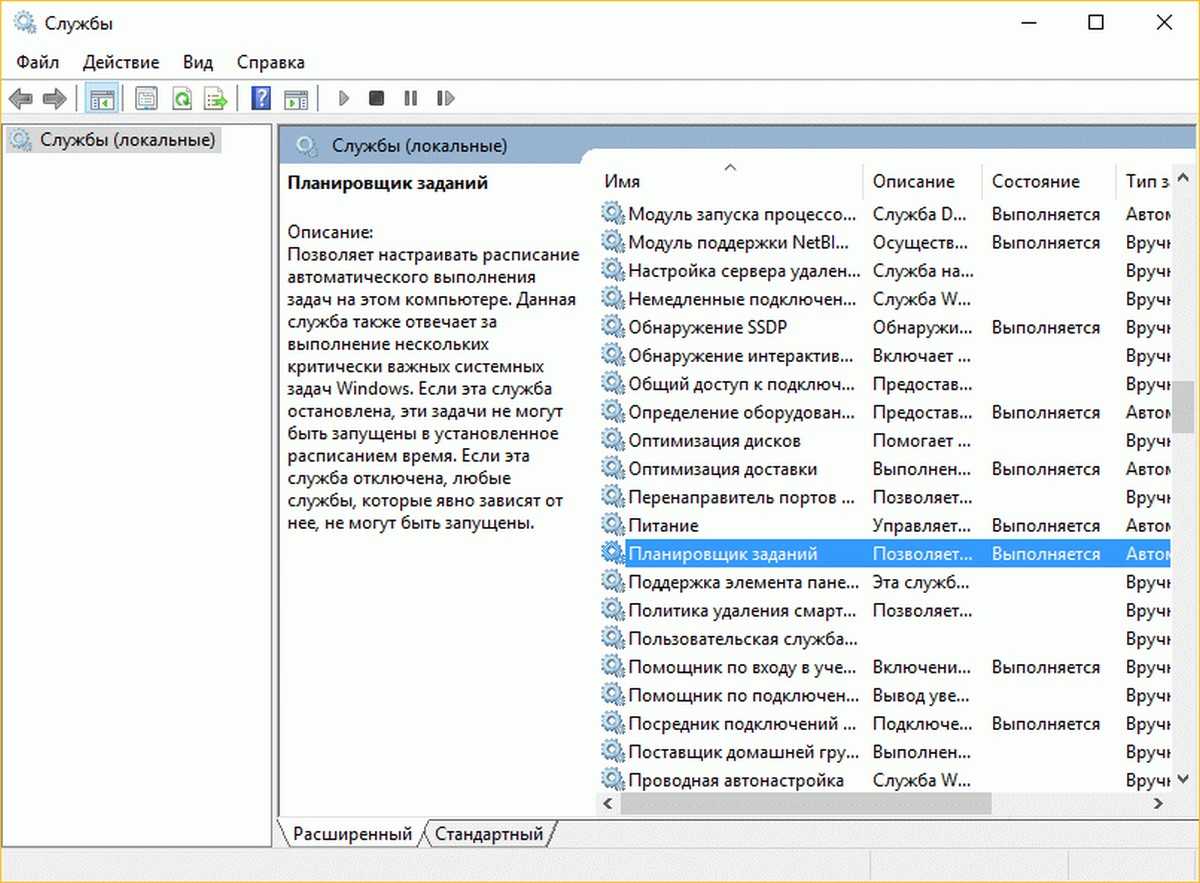Sort the list by the Имя column header
The image size is (1200, 883).
[622, 181]
